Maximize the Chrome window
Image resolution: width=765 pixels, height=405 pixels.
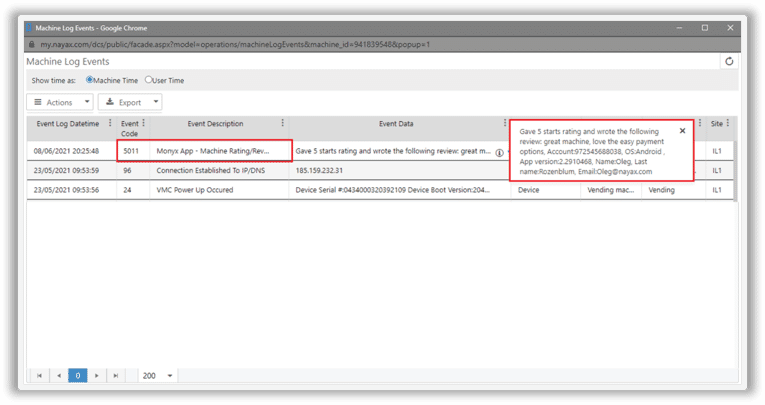point(705,28)
